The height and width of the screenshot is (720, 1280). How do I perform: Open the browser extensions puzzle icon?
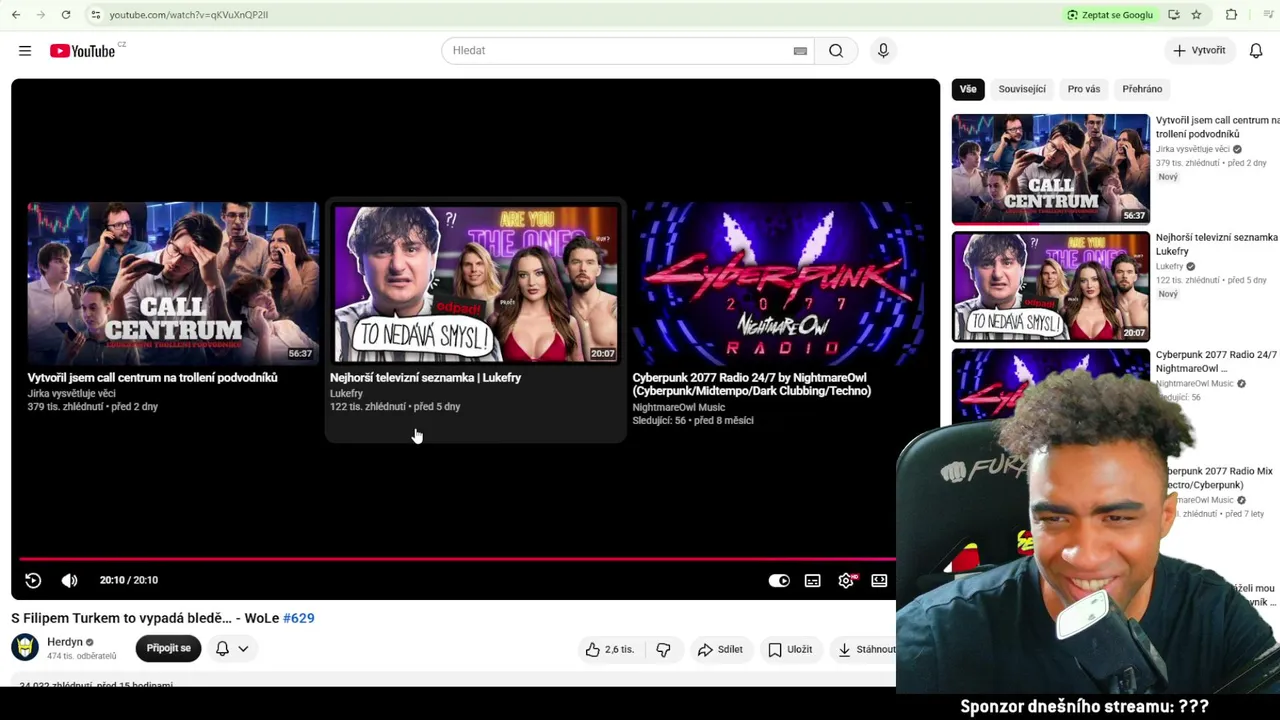click(1231, 15)
